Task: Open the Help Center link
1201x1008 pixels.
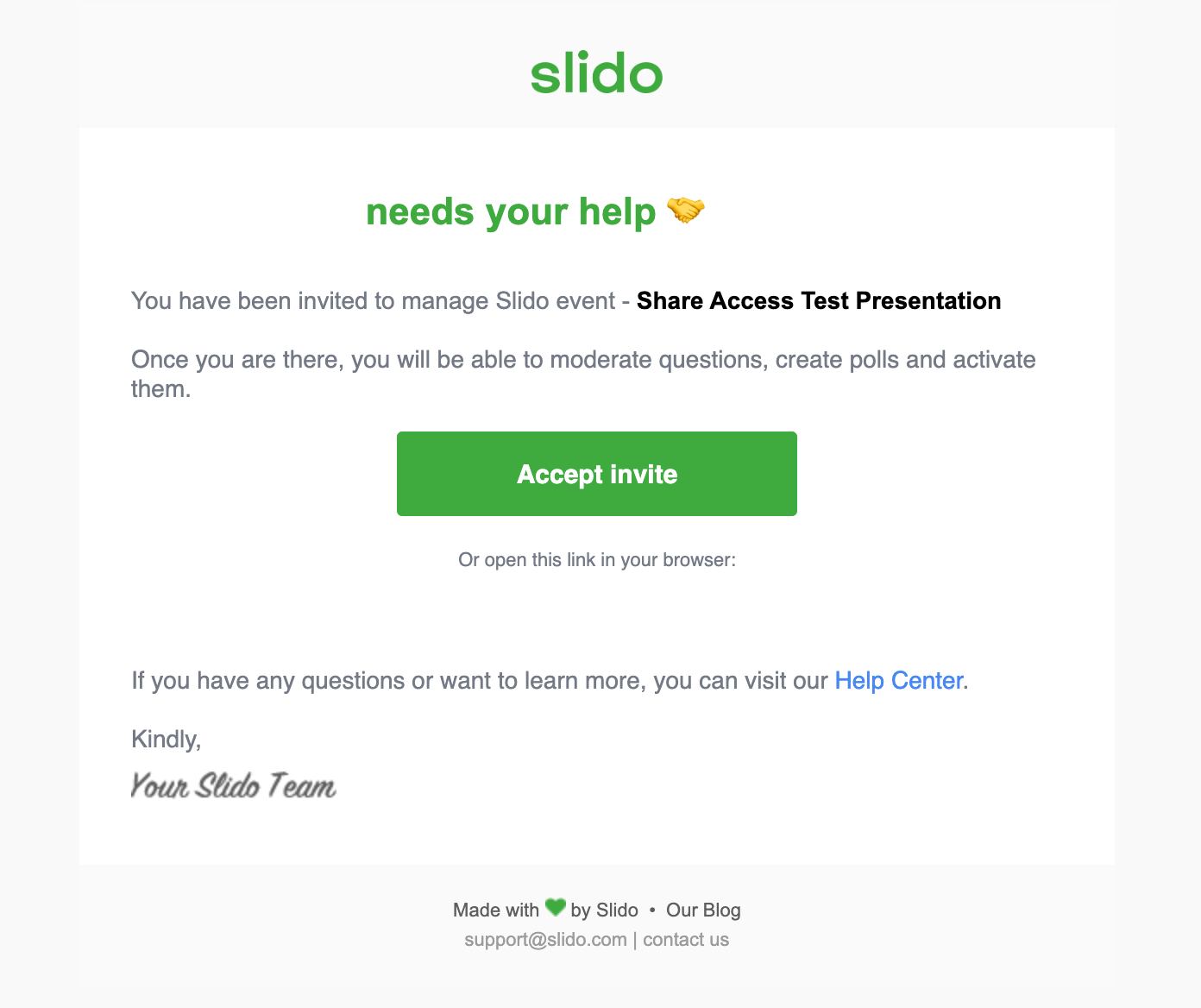Action: click(898, 681)
